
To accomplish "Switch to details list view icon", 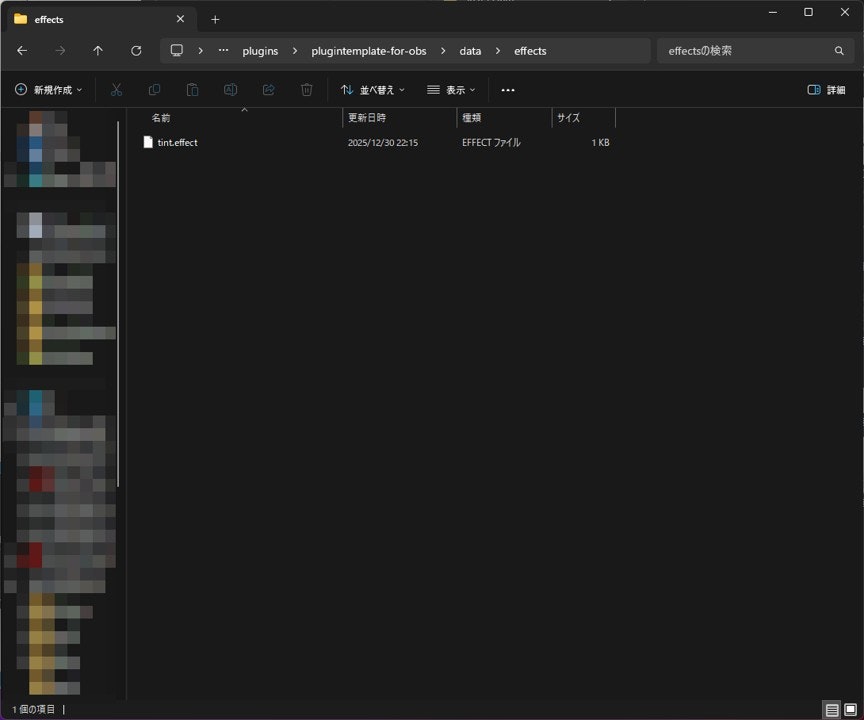I will (832, 710).
